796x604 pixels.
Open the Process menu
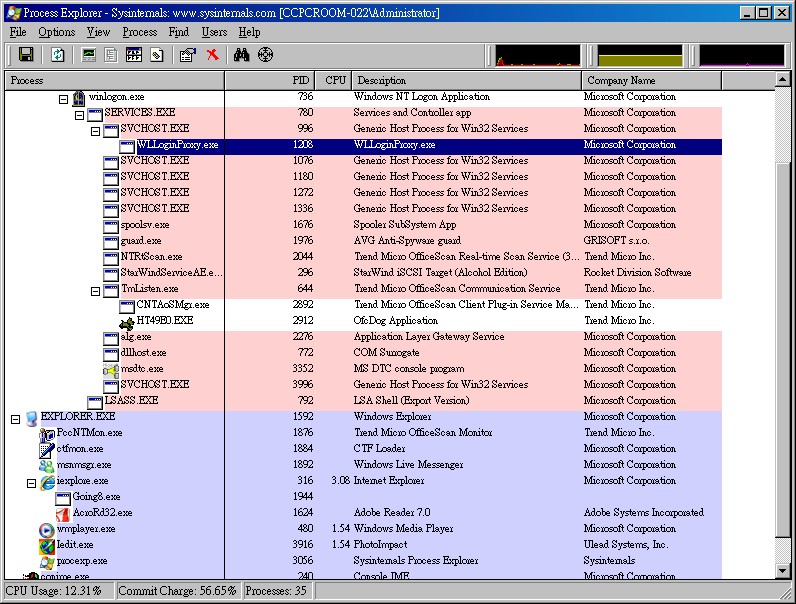point(140,32)
